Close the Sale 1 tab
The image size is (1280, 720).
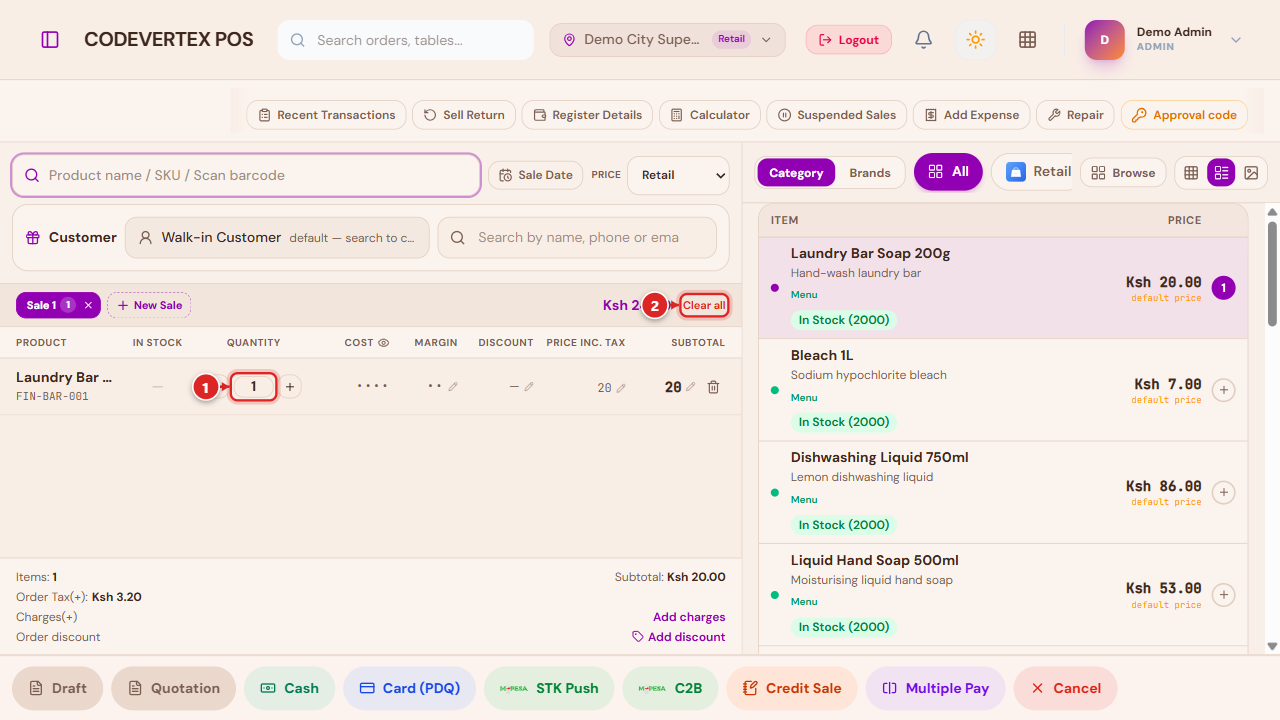point(88,305)
